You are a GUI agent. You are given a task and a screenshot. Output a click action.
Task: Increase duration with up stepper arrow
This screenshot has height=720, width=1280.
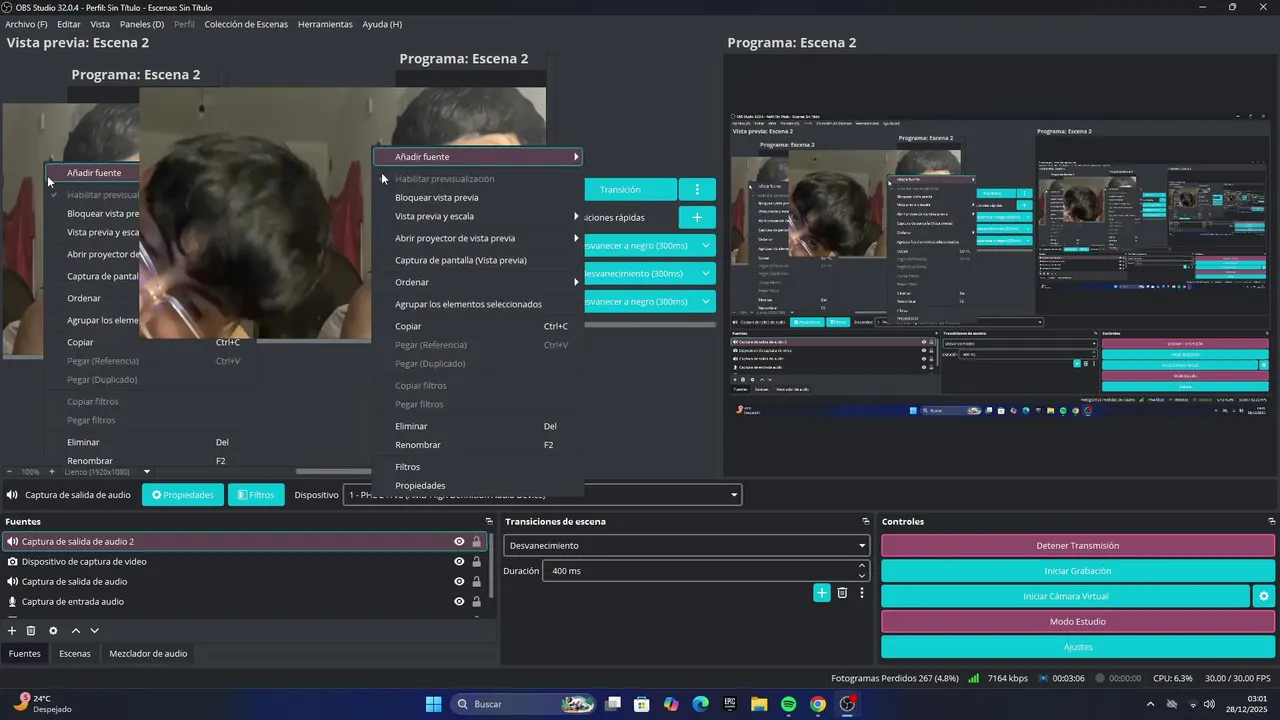click(x=862, y=566)
